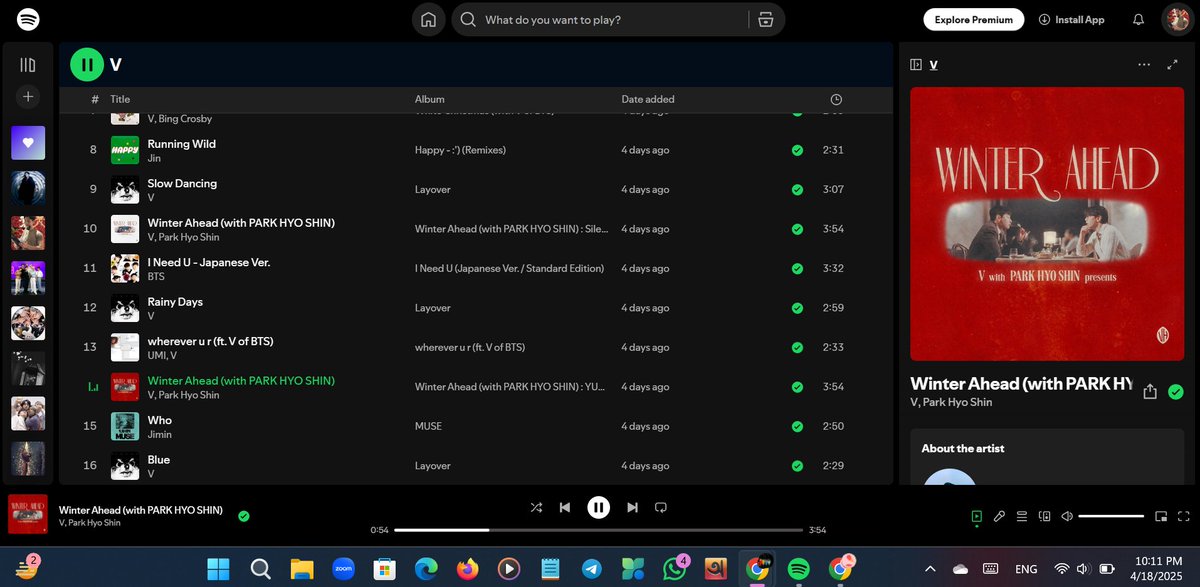Screen dimensions: 1200x587
Task: Click the Winter Ahead album cover in right panel
Action: (1047, 224)
